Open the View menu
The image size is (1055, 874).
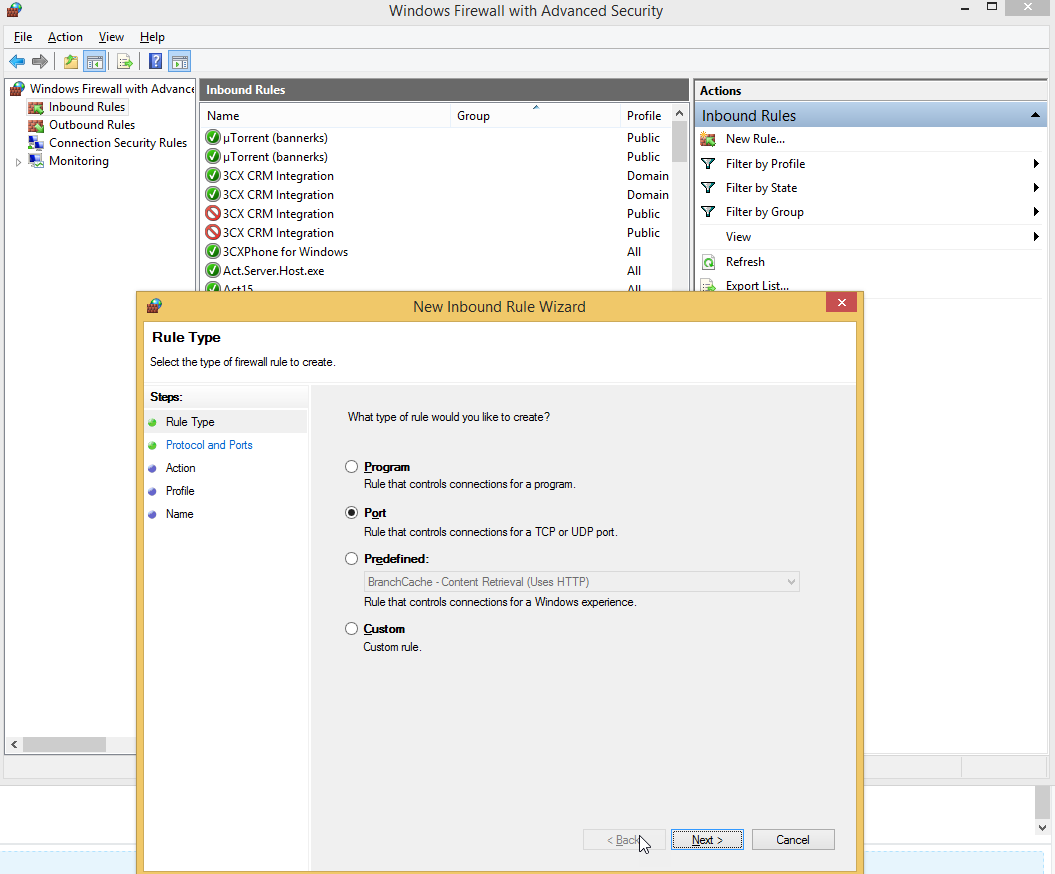click(111, 37)
